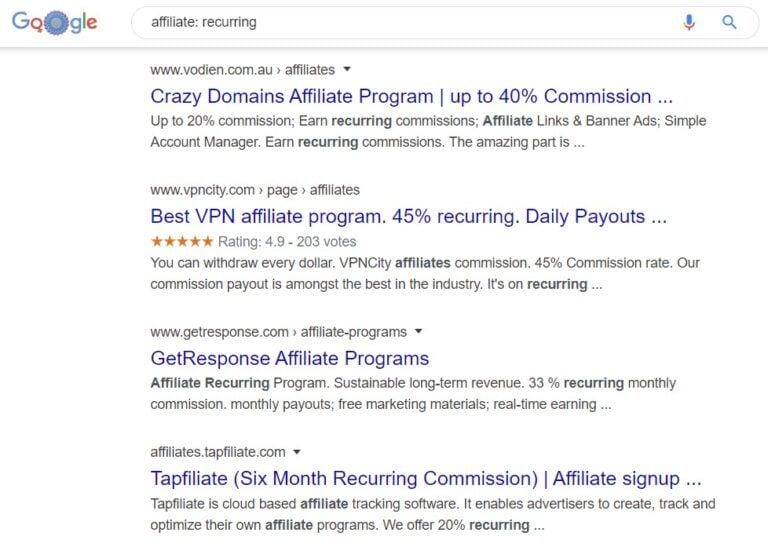The height and width of the screenshot is (558, 768).
Task: Click the orange star rating icons
Action: pos(181,241)
